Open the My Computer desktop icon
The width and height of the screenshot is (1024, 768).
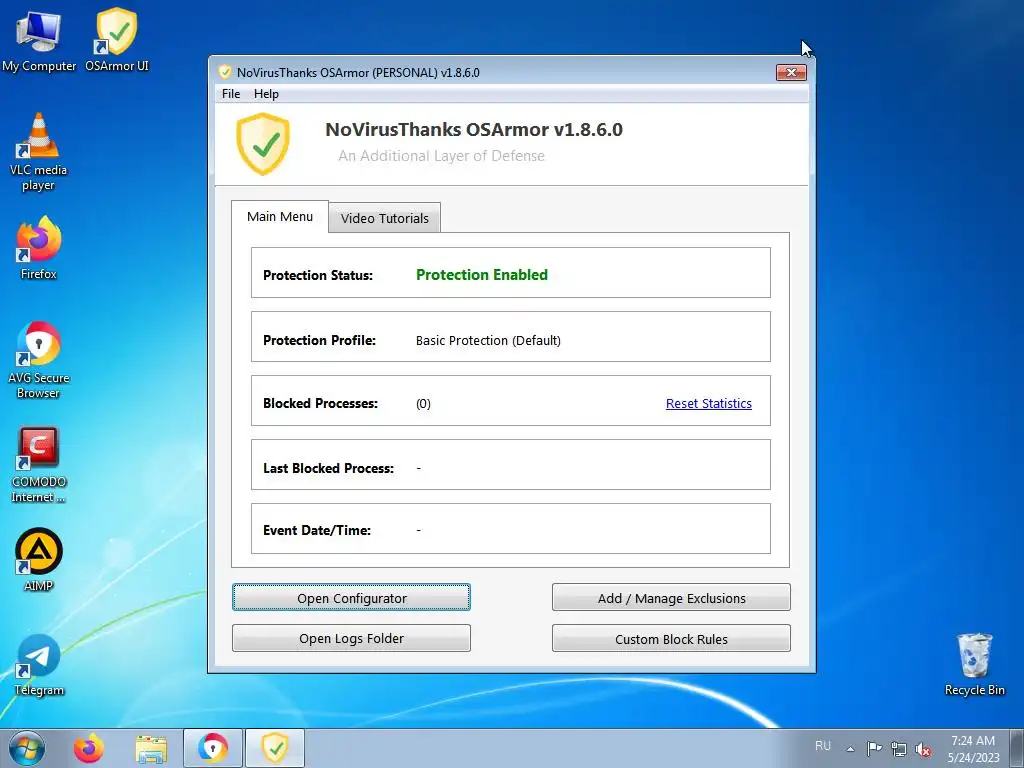click(x=39, y=40)
